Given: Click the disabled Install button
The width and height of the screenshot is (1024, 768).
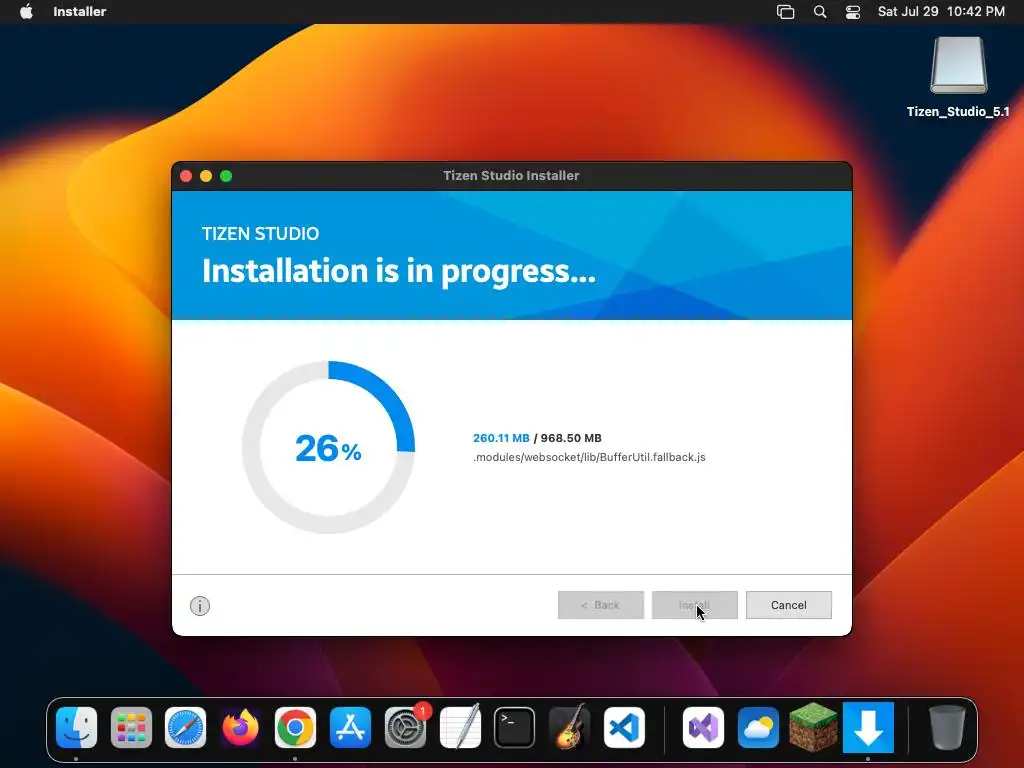Looking at the screenshot, I should coord(694,605).
